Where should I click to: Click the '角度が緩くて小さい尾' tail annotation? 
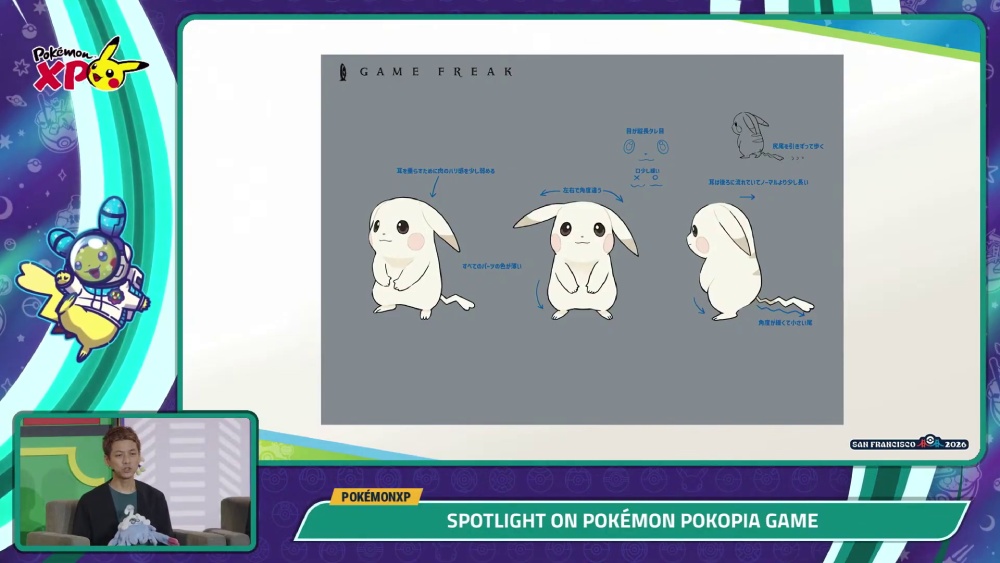[x=785, y=323]
